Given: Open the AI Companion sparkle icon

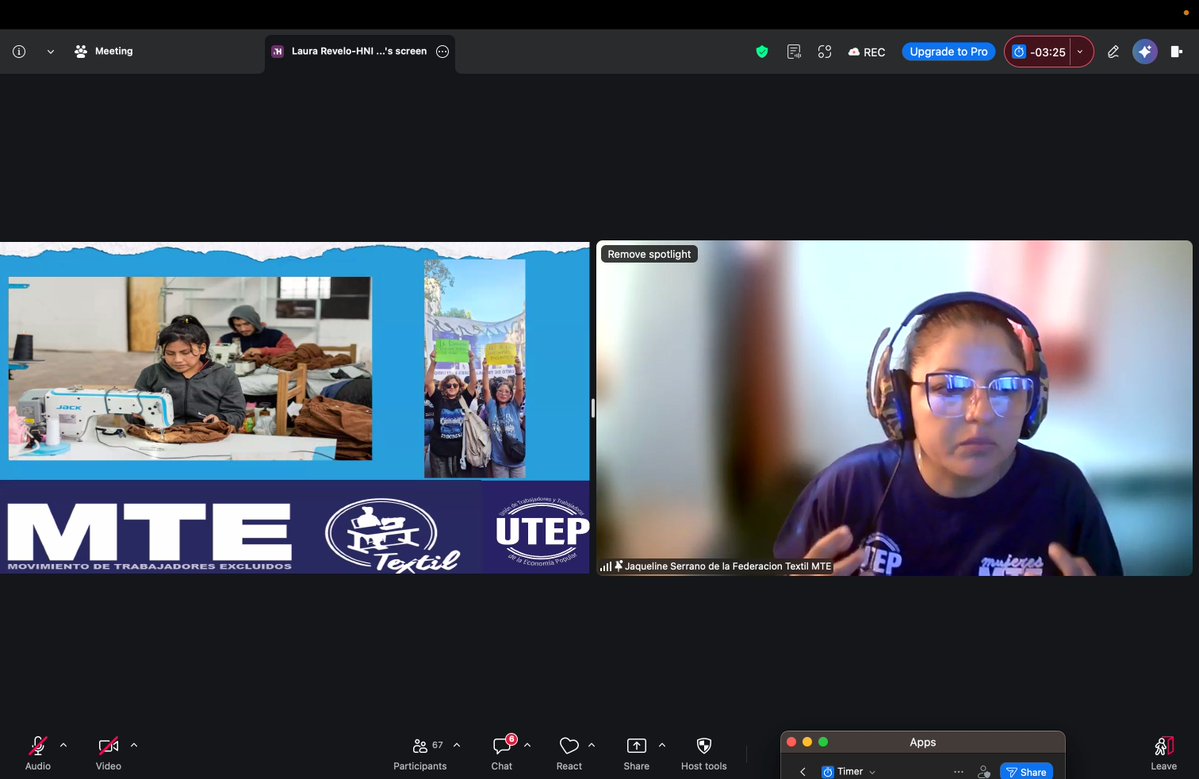Looking at the screenshot, I should [1145, 51].
